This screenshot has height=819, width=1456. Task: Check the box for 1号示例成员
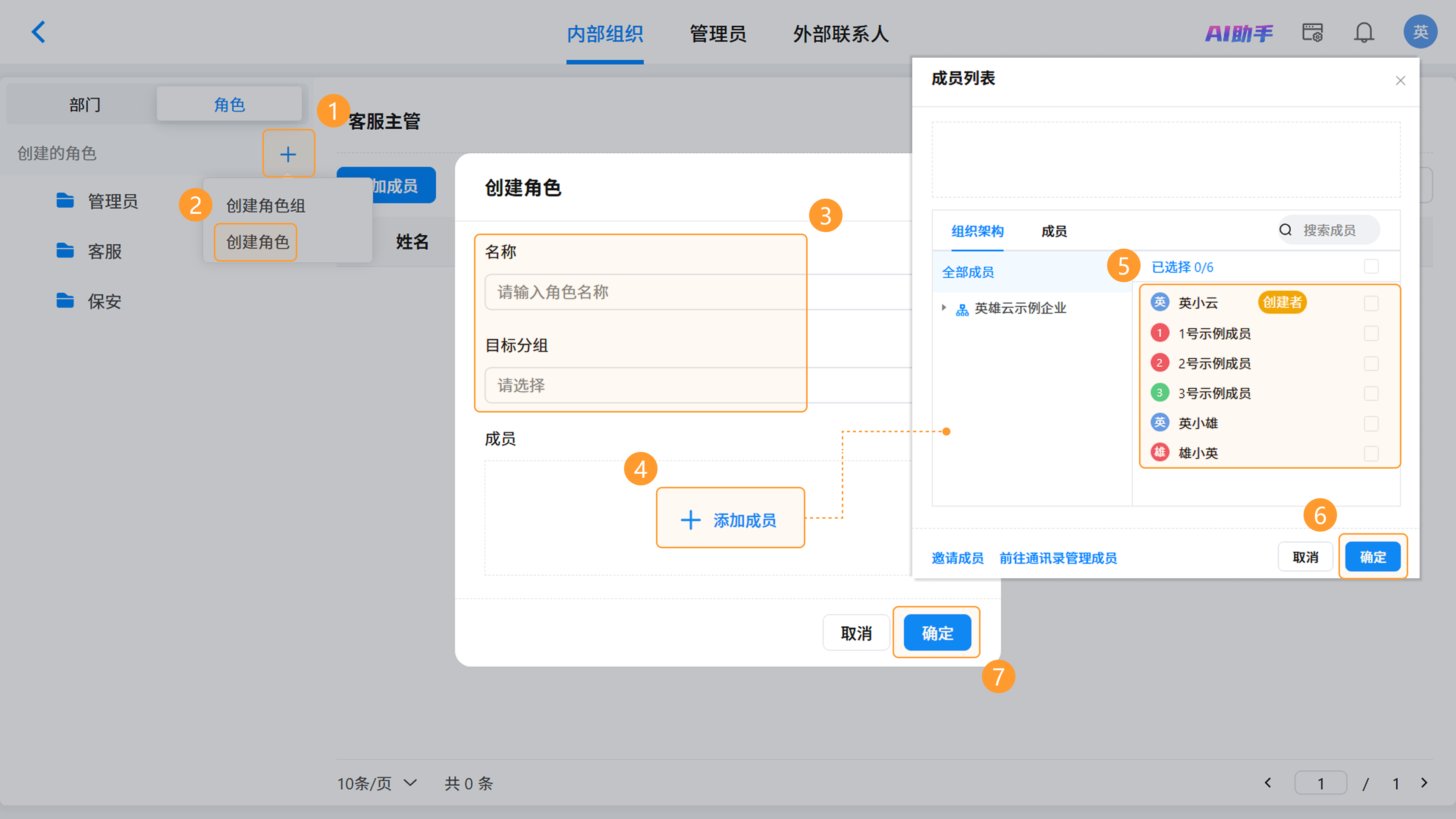[1371, 333]
